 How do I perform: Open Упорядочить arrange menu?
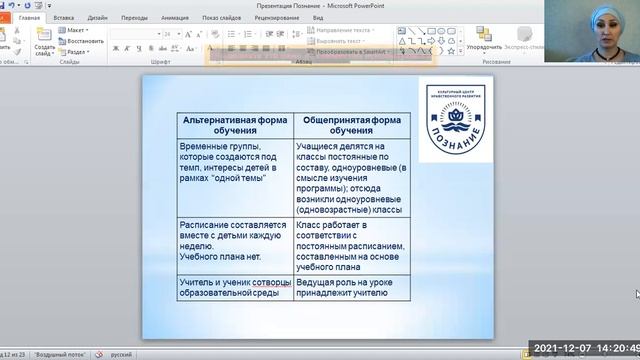pyautogui.click(x=484, y=41)
